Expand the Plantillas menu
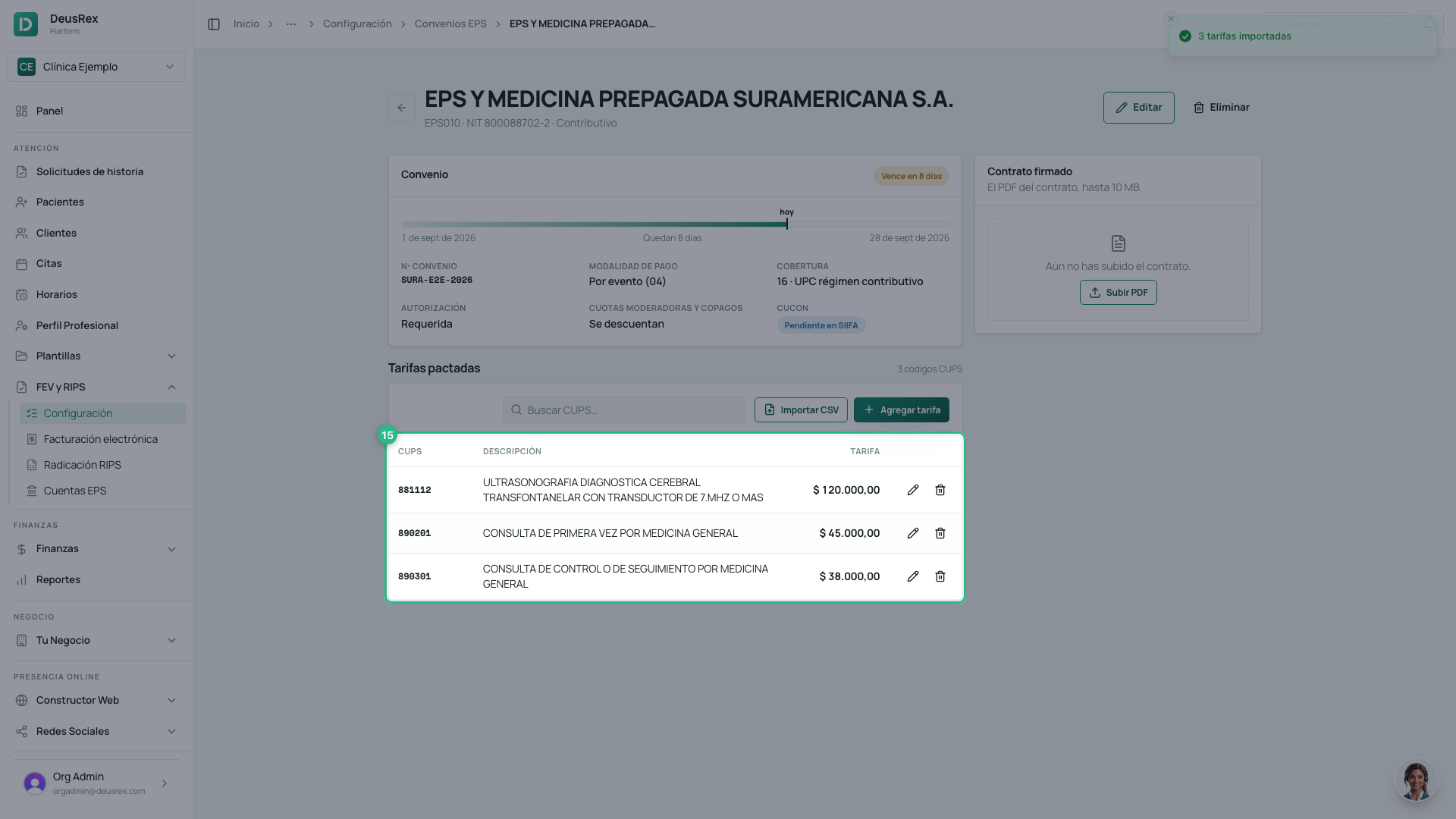The image size is (1456, 819). (x=96, y=356)
